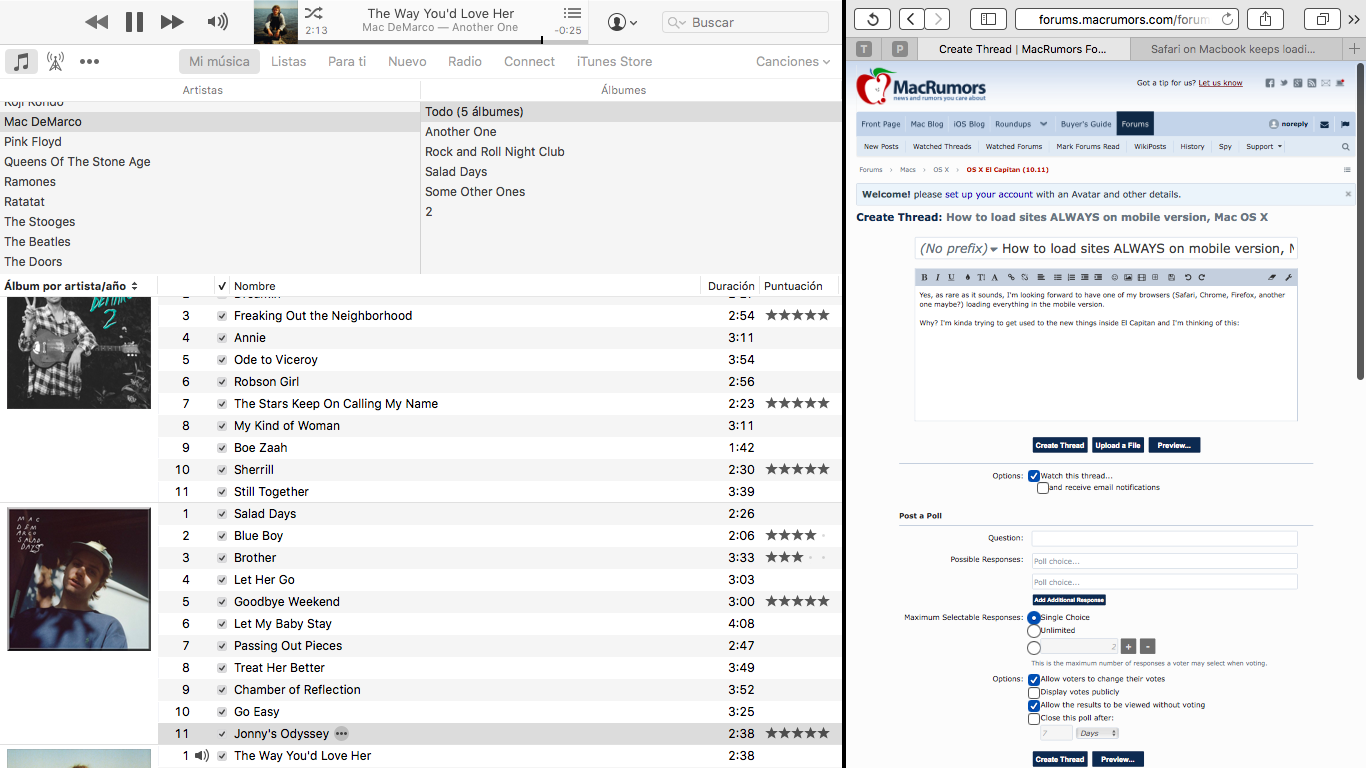Open the Days duration dropdown for poll
1366x768 pixels.
(1097, 733)
